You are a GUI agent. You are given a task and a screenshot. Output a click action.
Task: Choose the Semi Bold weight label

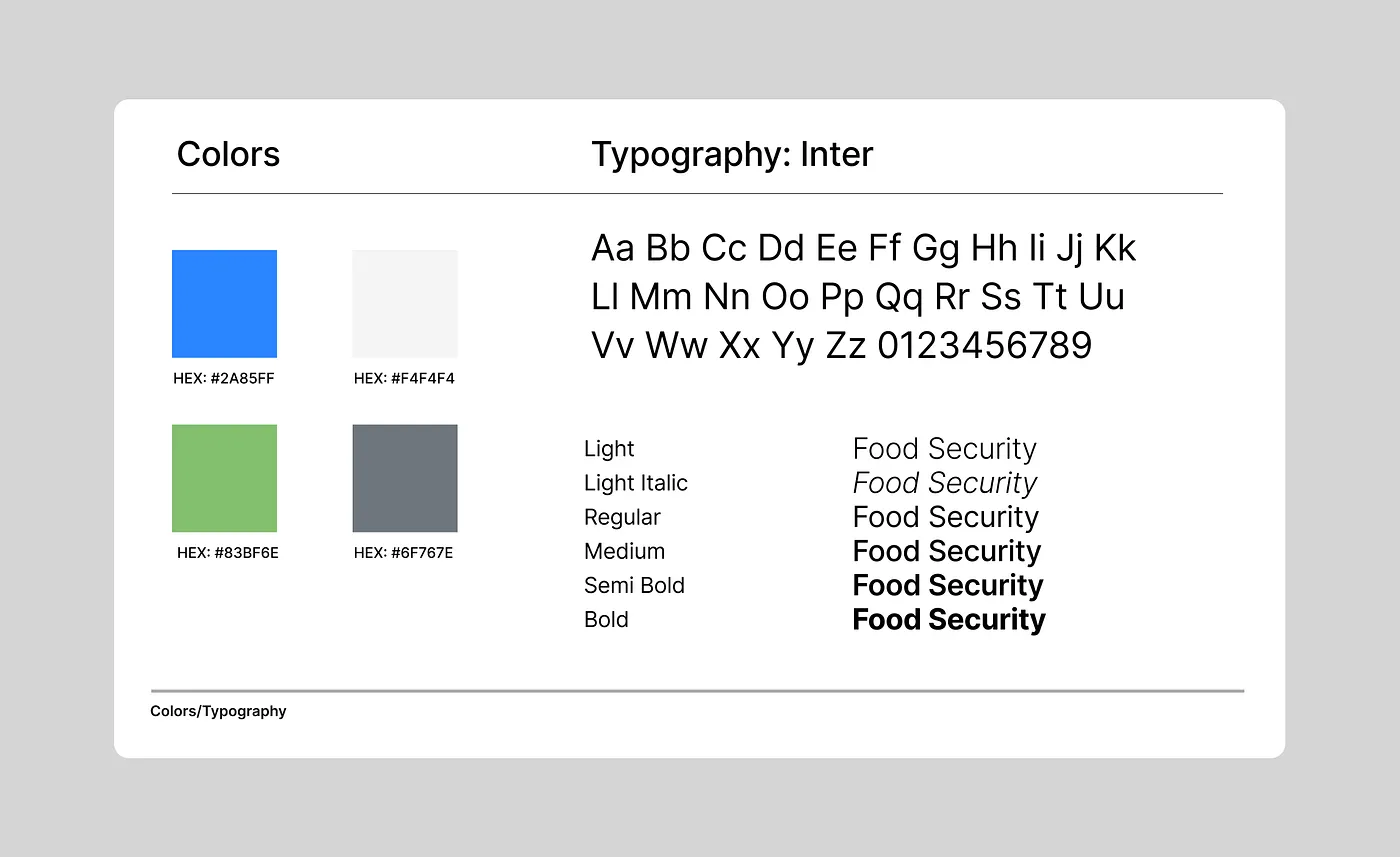tap(634, 585)
